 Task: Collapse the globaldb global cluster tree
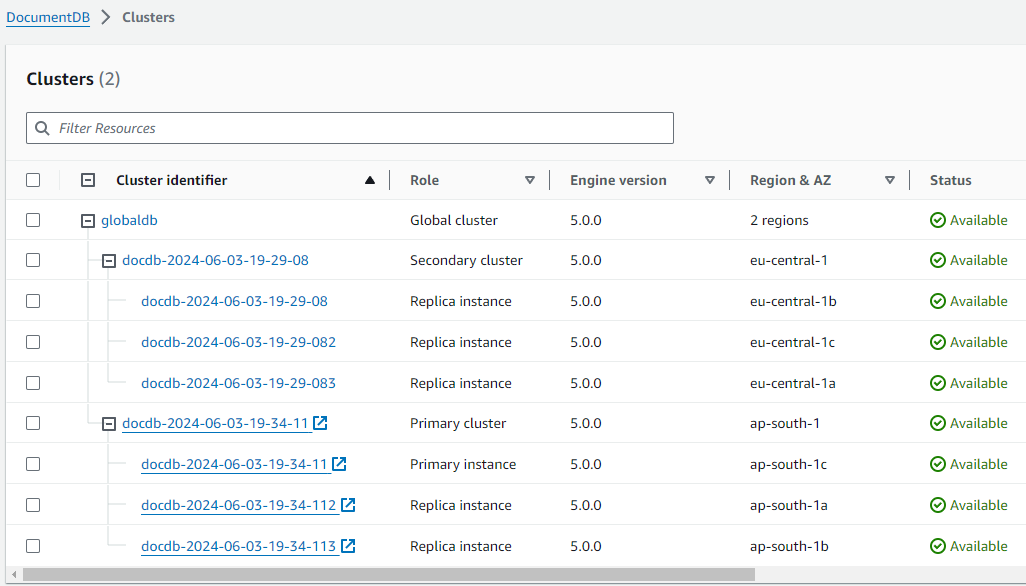(88, 220)
